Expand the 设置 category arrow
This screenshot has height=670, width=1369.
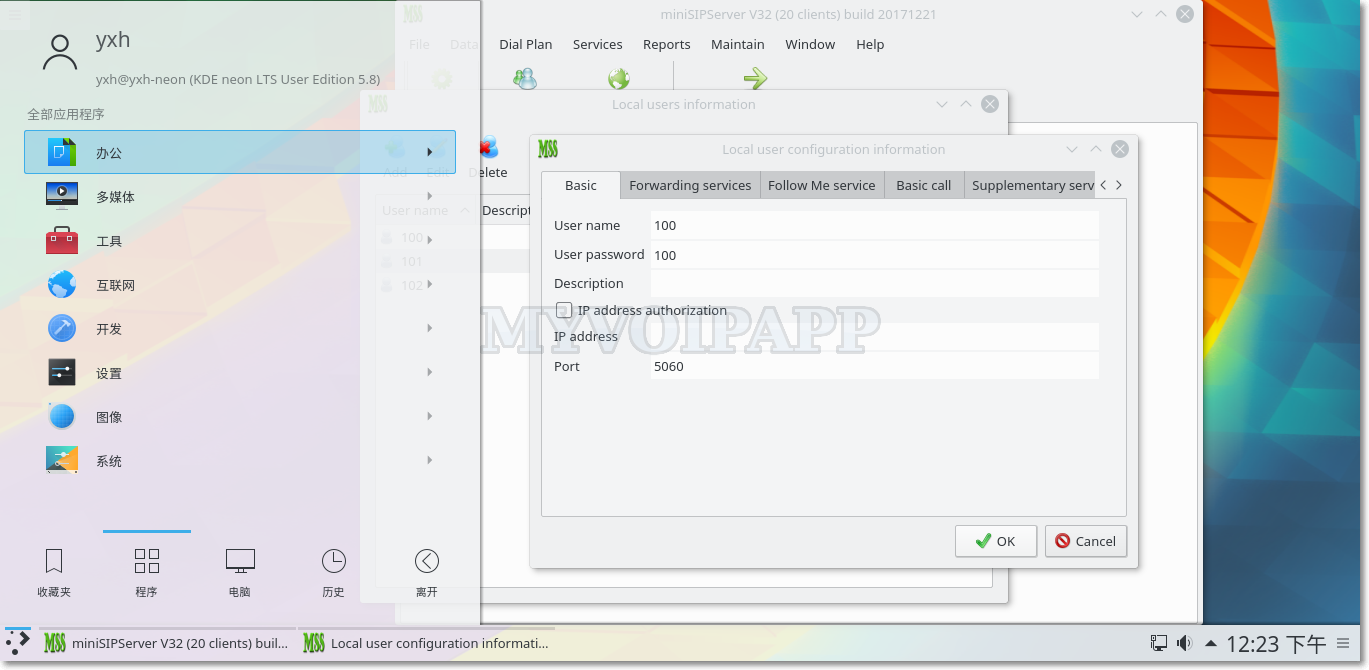coord(430,372)
